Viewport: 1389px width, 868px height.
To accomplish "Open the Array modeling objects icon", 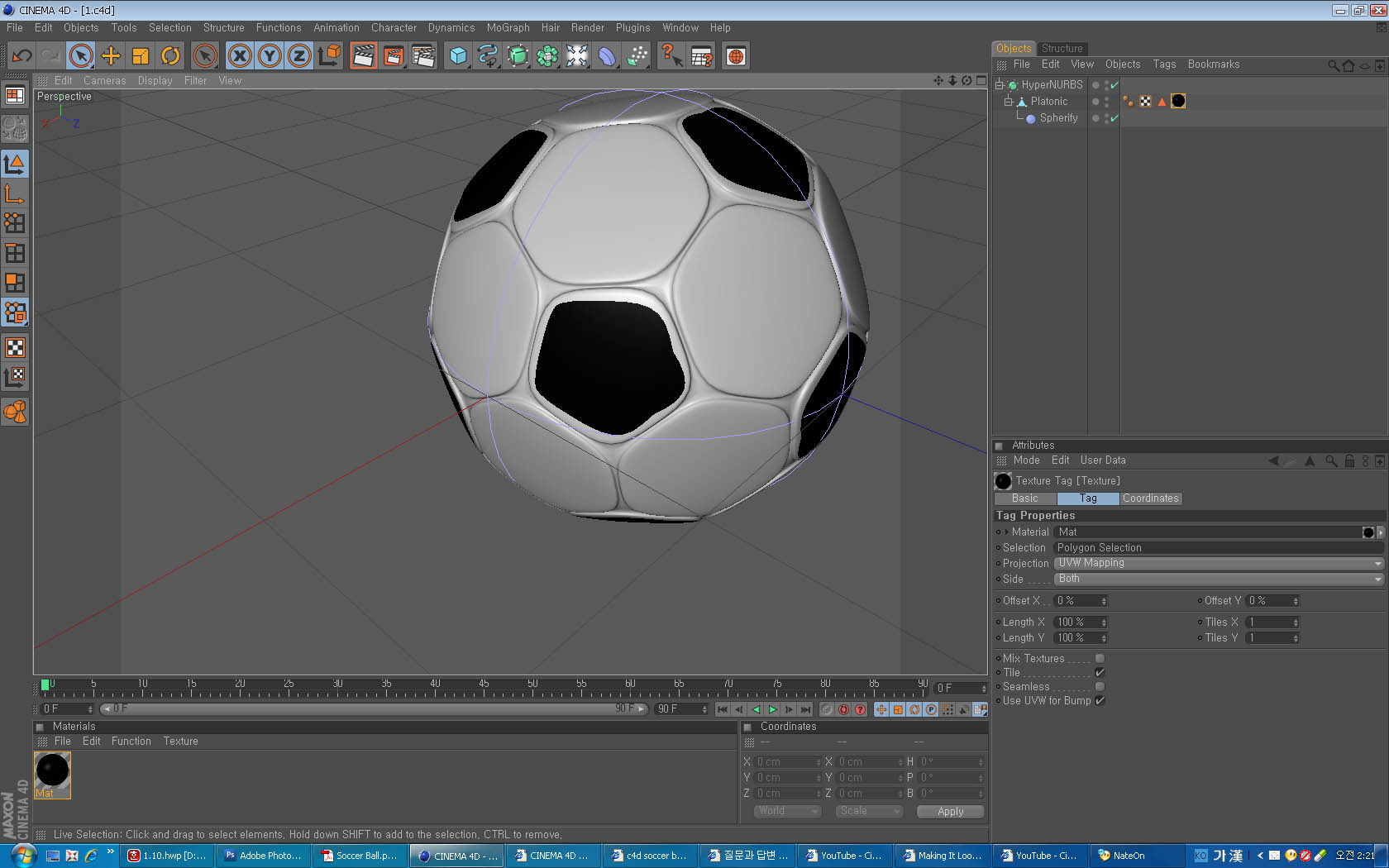I will 547,56.
